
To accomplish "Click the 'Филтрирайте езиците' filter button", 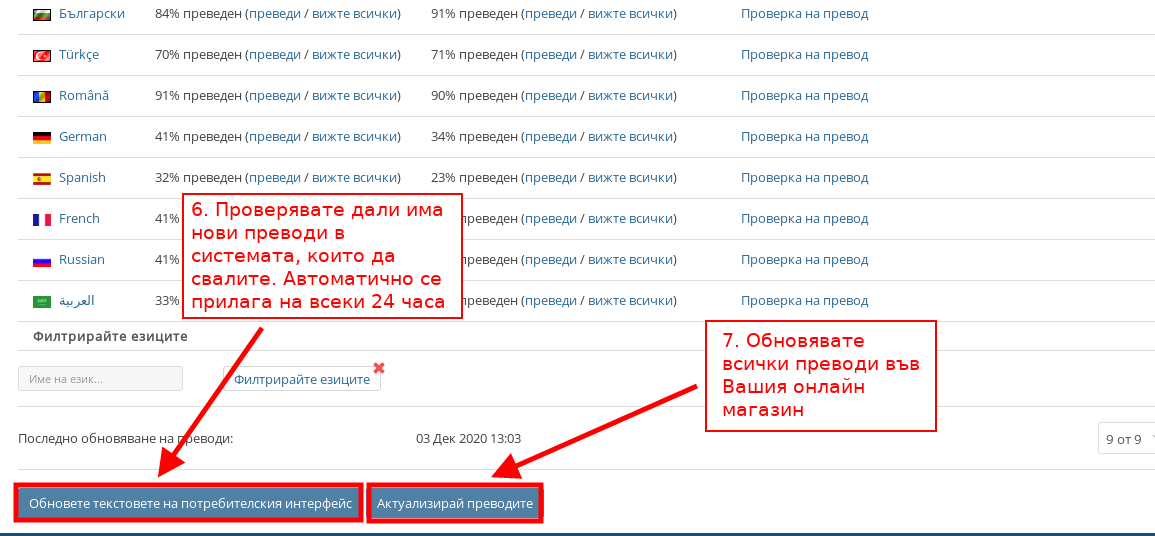I will (x=301, y=379).
